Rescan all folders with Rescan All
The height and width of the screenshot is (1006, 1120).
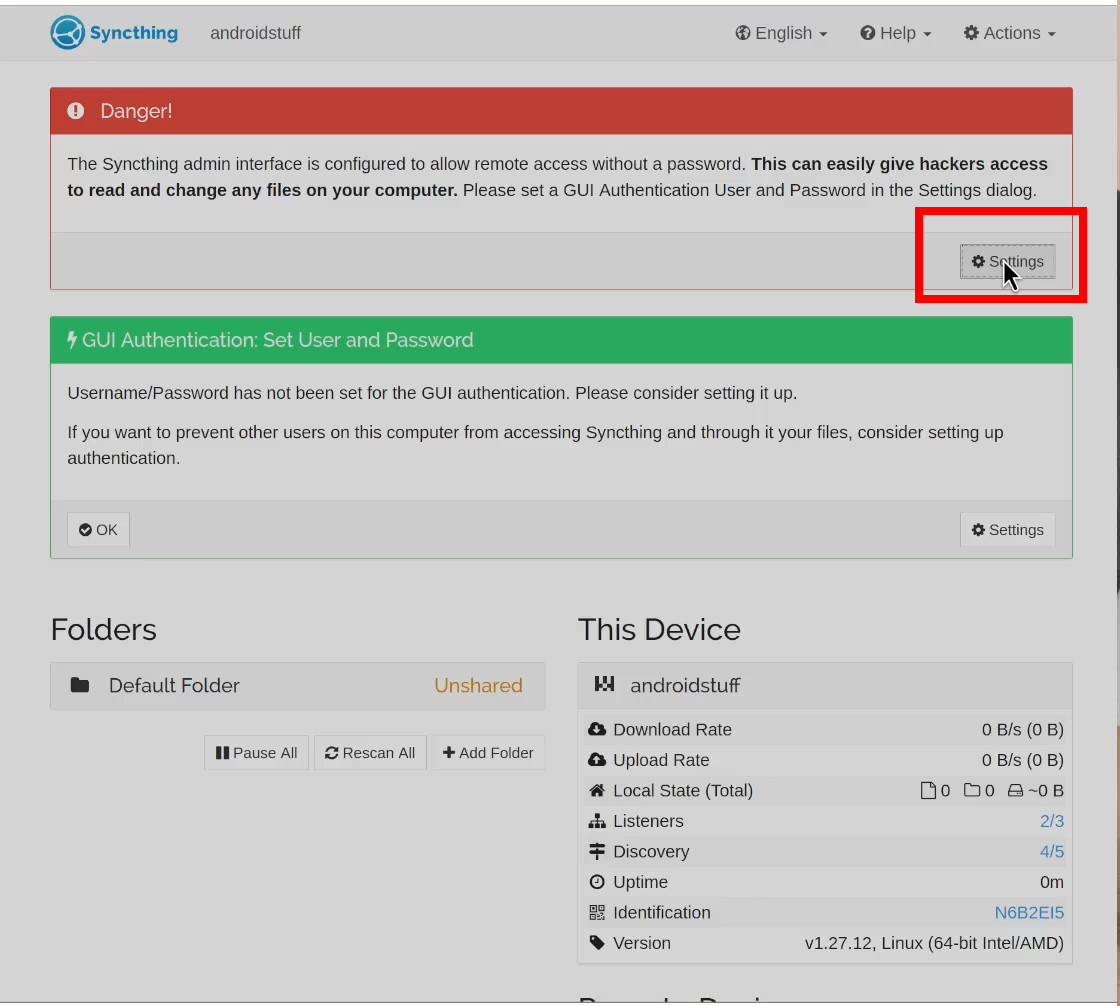point(370,752)
